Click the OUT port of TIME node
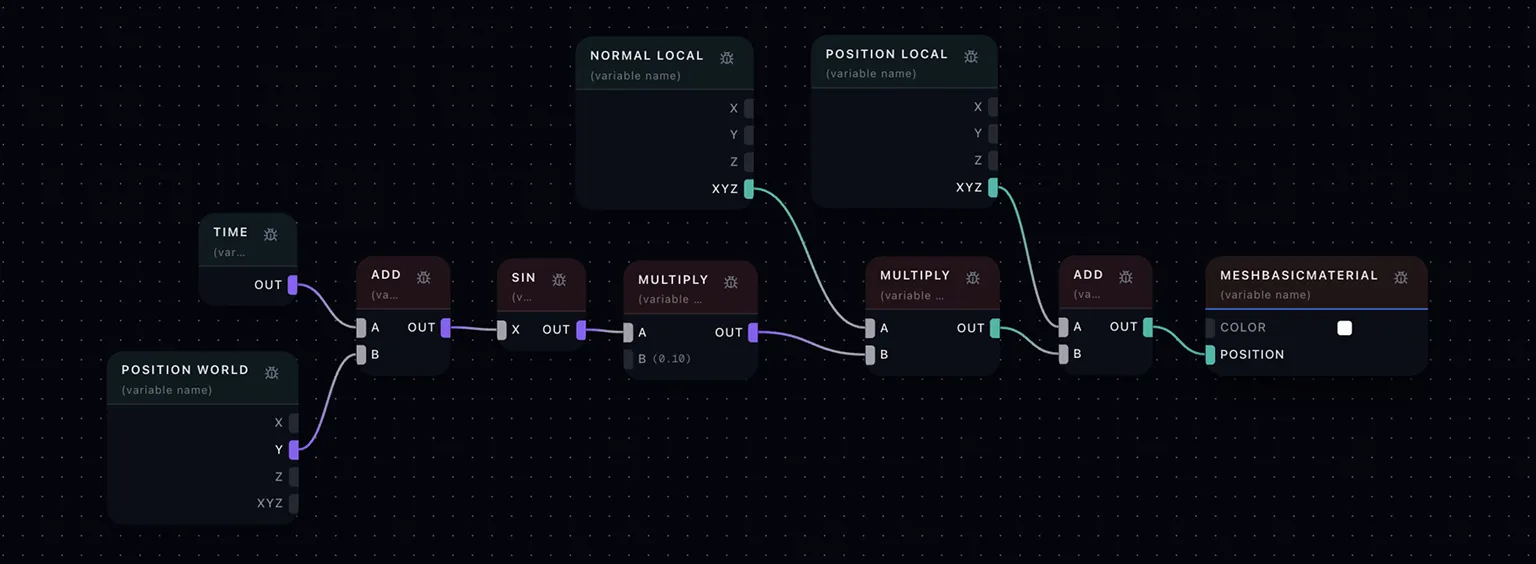Image resolution: width=1536 pixels, height=564 pixels. point(293,285)
